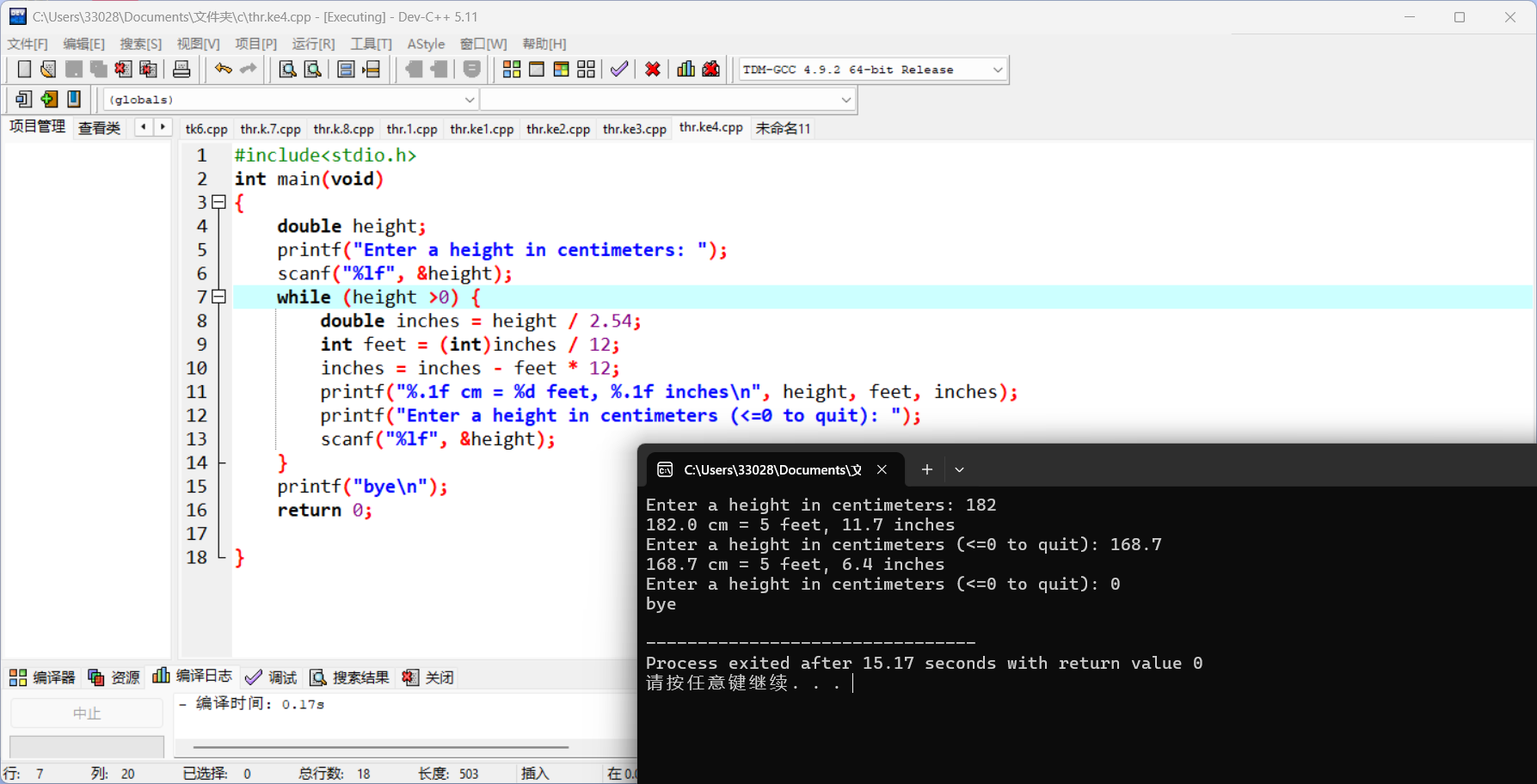This screenshot has height=784, width=1537.
Task: Open the 工具[T] menu
Action: (x=371, y=44)
